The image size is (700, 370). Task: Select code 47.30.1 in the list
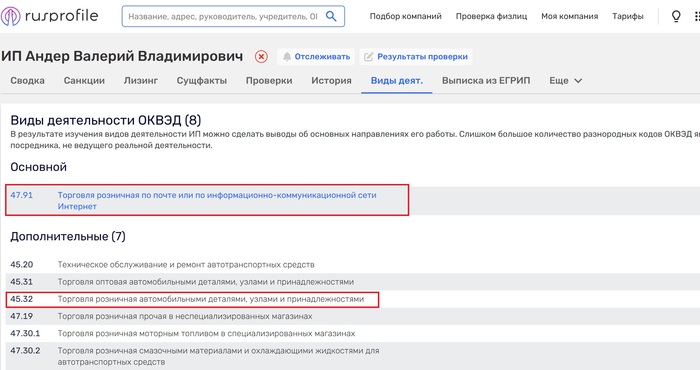pyautogui.click(x=25, y=333)
